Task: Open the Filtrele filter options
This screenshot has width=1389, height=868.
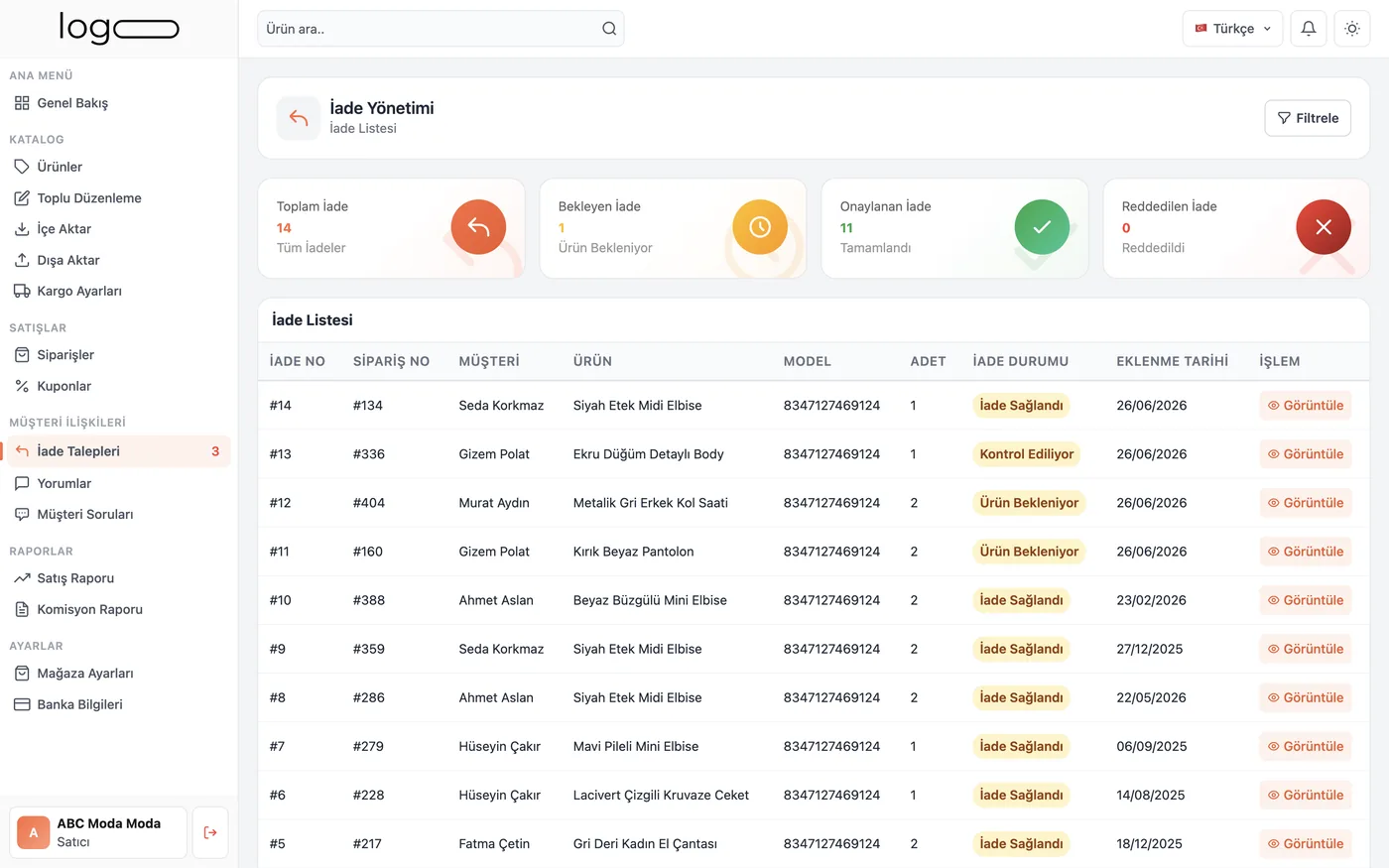Action: point(1308,118)
